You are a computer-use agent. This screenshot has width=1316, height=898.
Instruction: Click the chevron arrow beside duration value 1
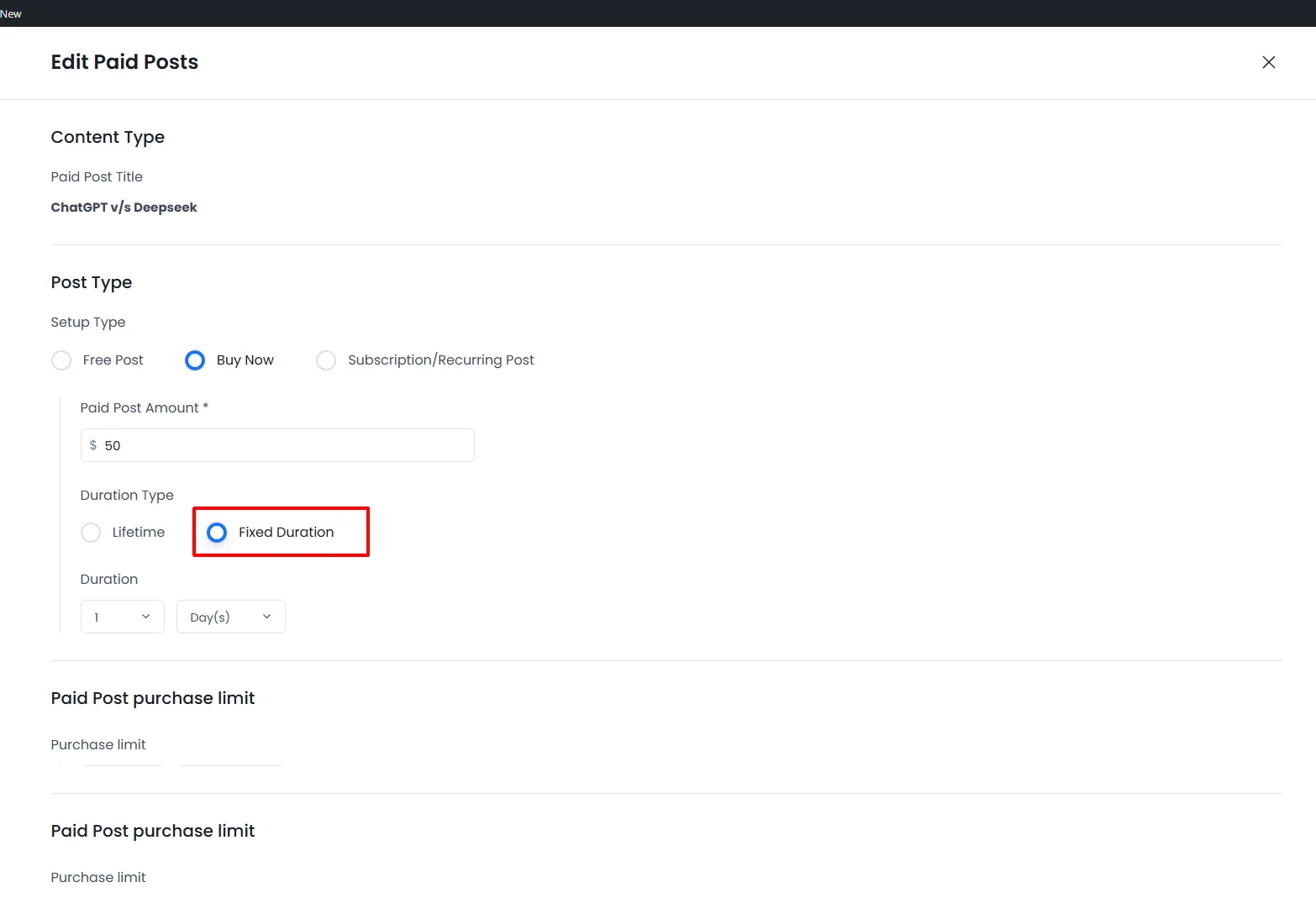point(145,617)
